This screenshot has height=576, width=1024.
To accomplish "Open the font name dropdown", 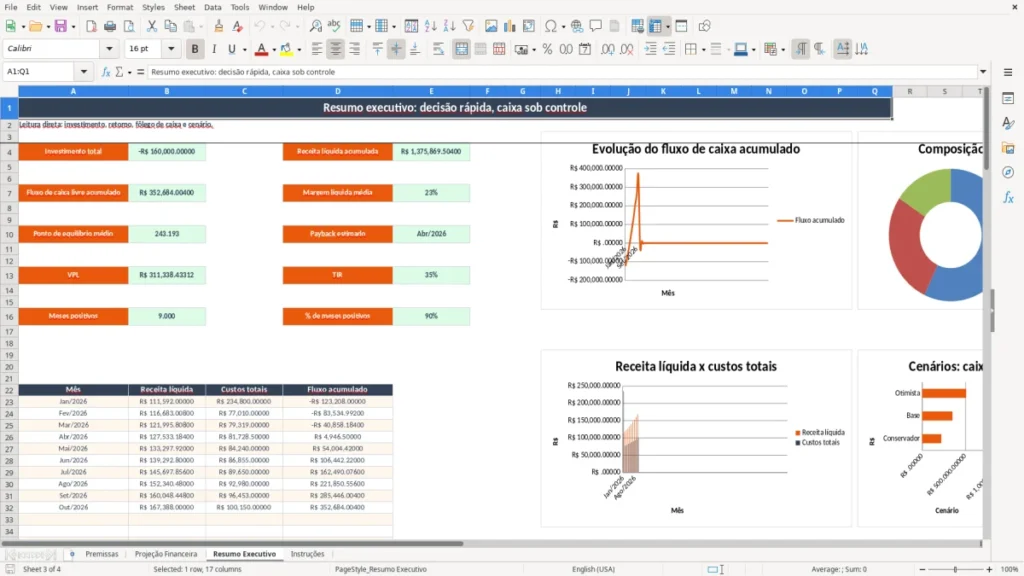I will 109,48.
